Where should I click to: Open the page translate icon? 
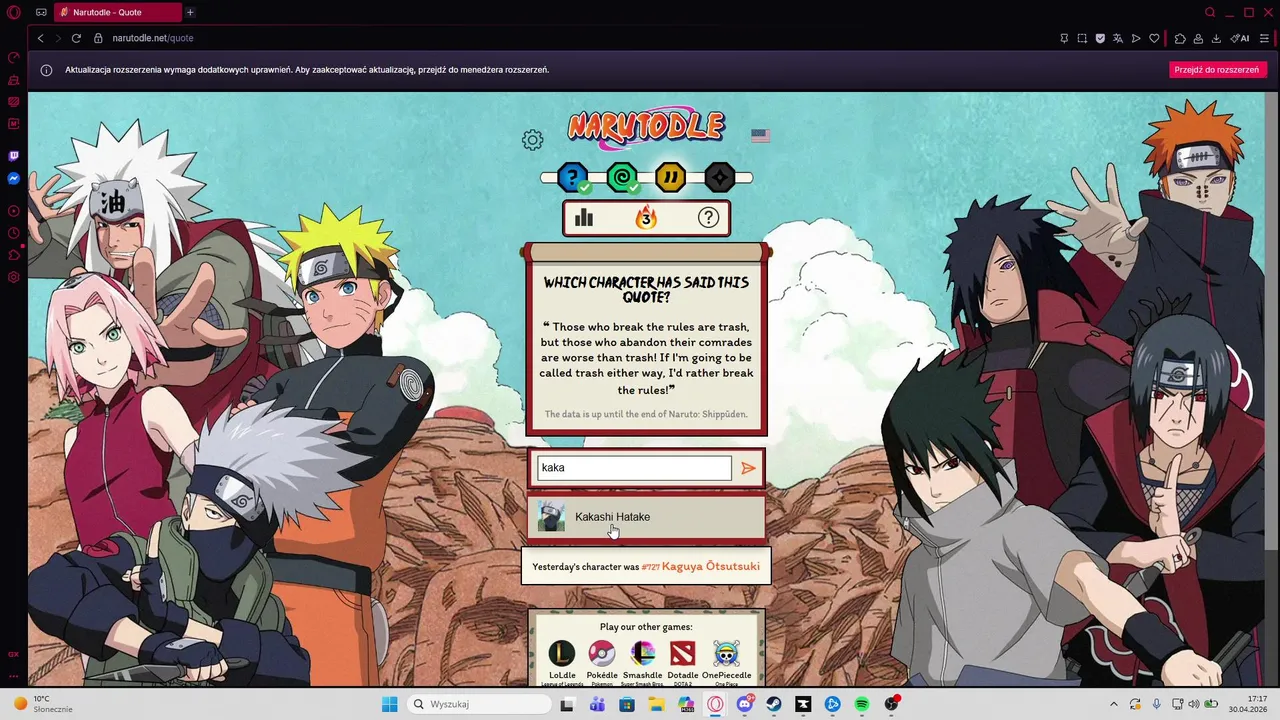pyautogui.click(x=1118, y=38)
